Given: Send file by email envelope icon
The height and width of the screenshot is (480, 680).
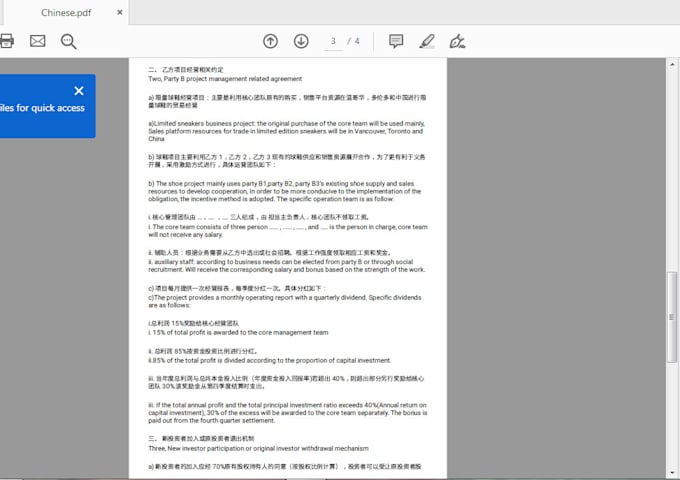Looking at the screenshot, I should [38, 41].
